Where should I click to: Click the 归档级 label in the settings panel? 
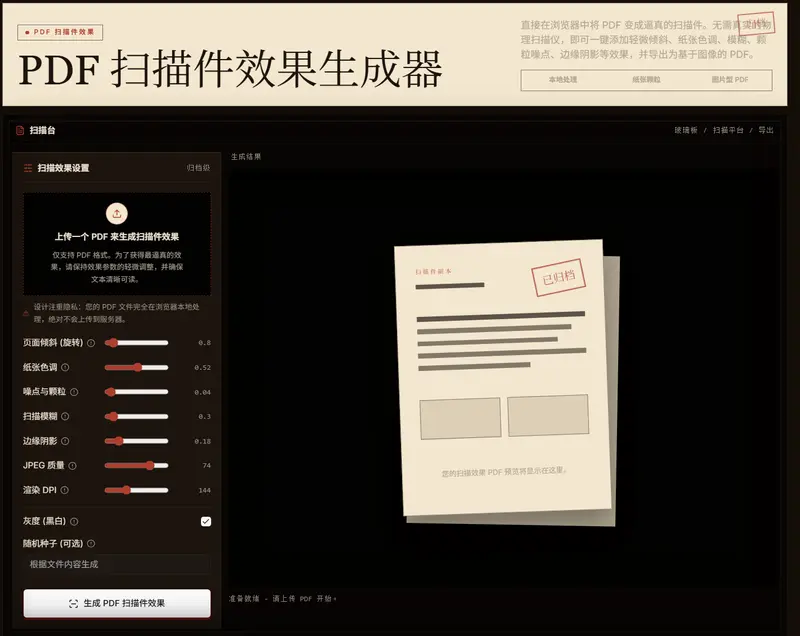(198, 168)
